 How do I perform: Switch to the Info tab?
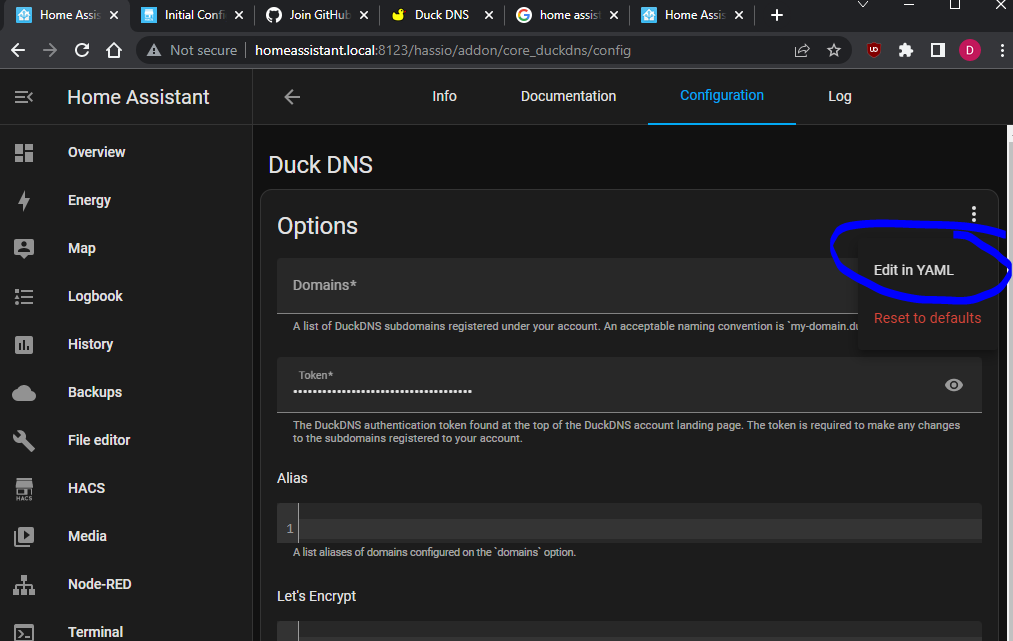click(444, 96)
